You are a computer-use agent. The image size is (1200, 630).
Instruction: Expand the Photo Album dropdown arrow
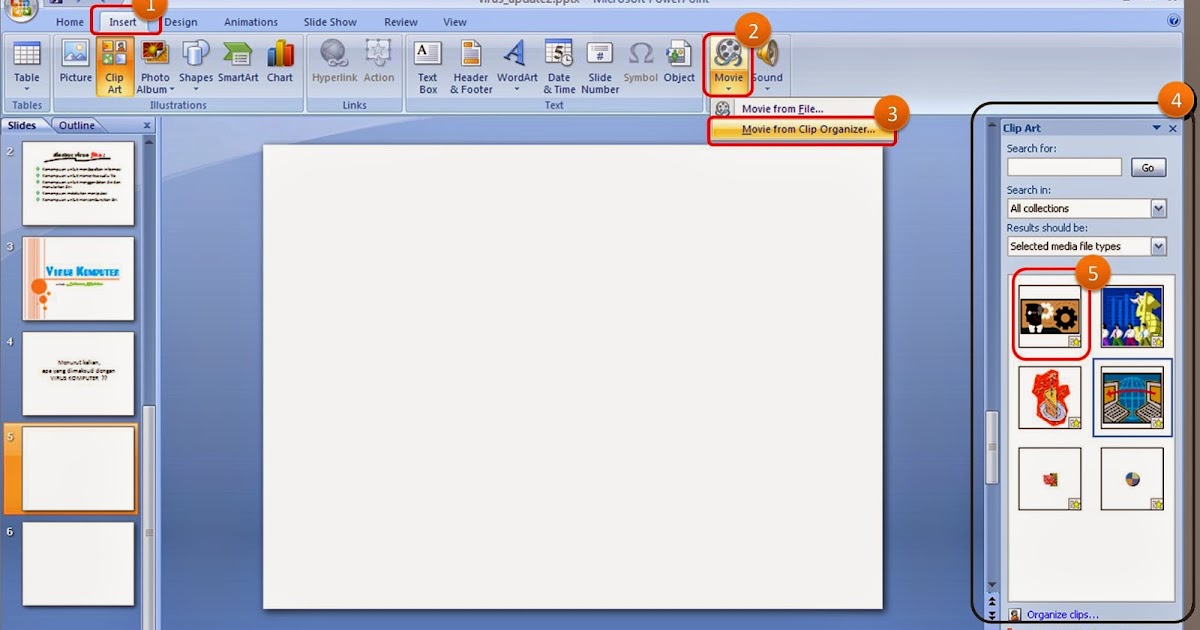click(x=171, y=90)
